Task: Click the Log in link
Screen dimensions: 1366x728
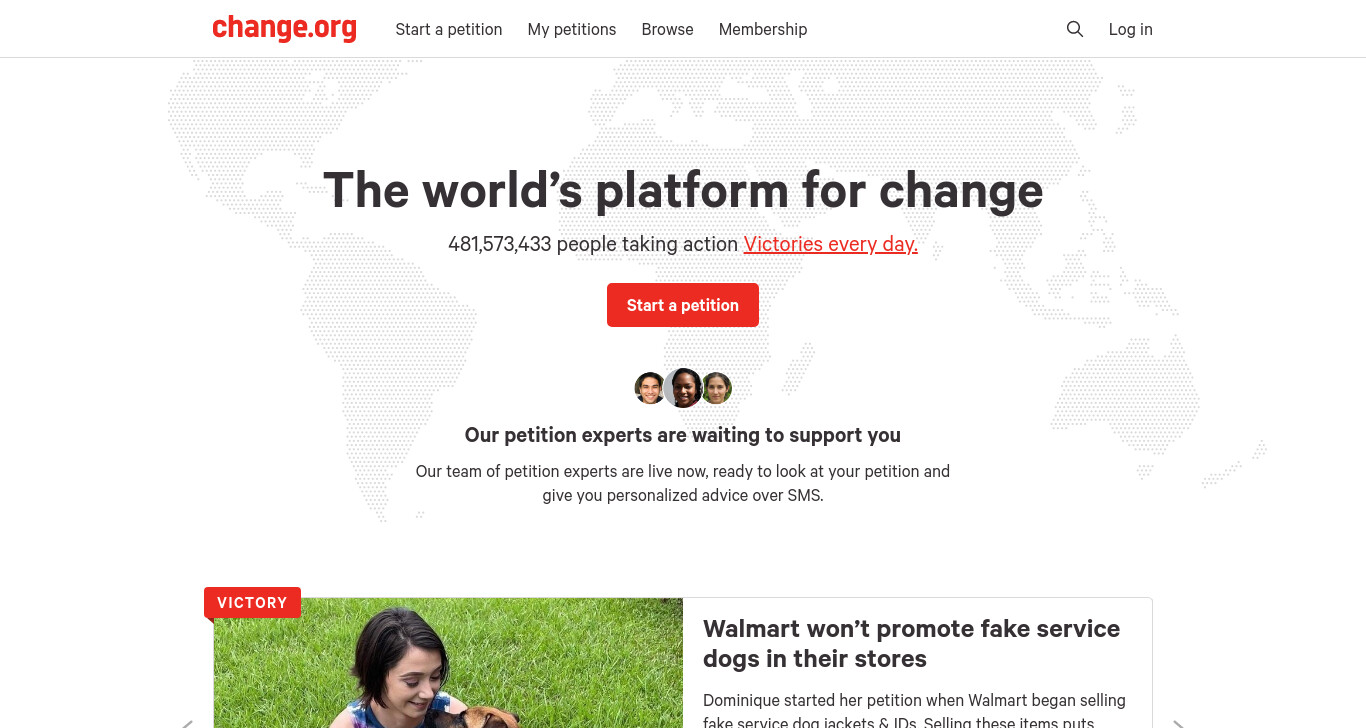Action: pos(1130,29)
